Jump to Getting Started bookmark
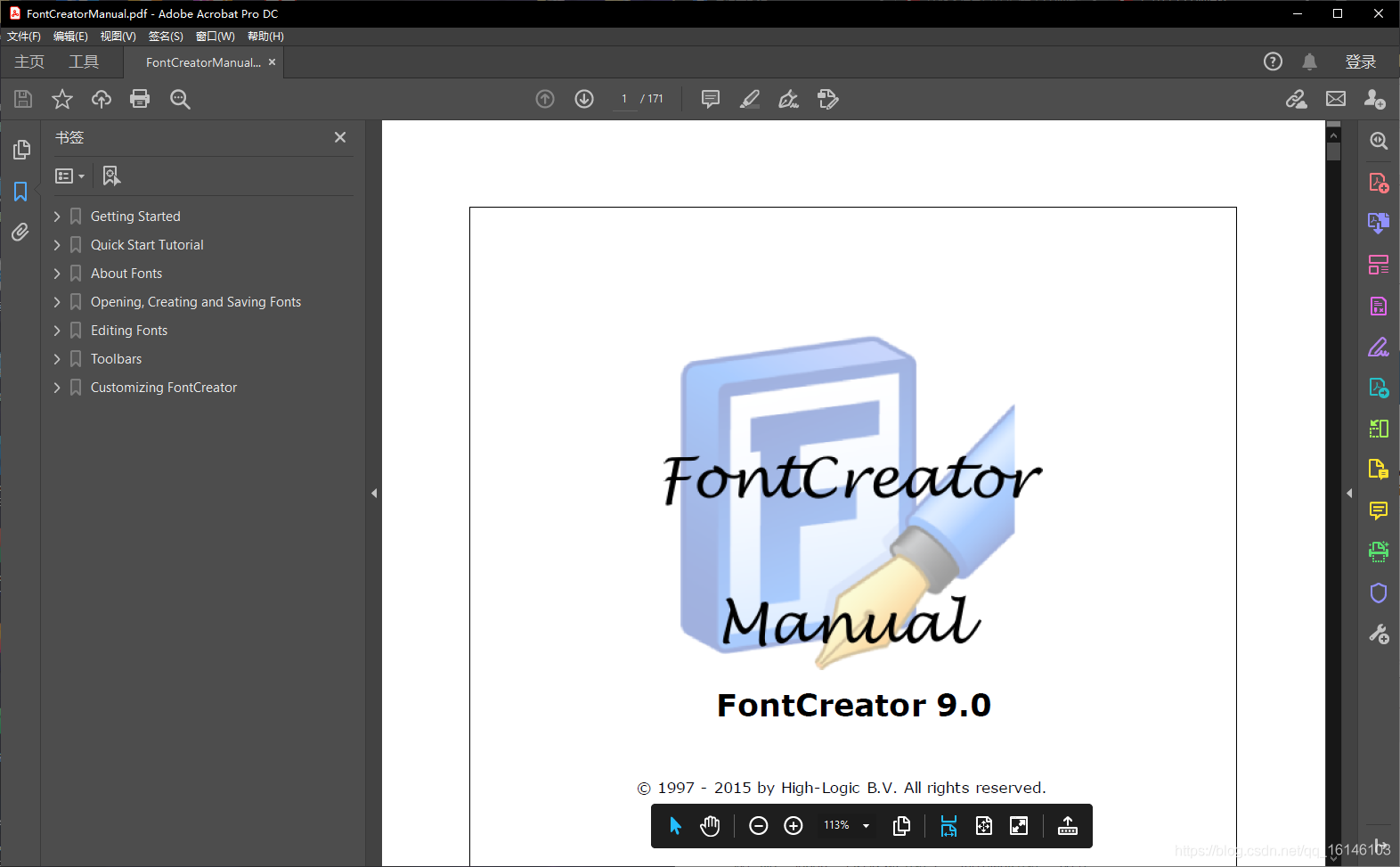 135,217
